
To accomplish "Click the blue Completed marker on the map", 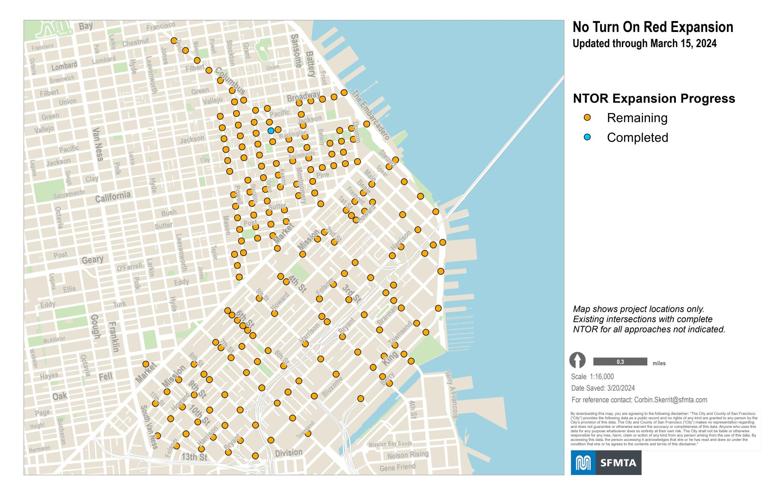I will coord(270,130).
